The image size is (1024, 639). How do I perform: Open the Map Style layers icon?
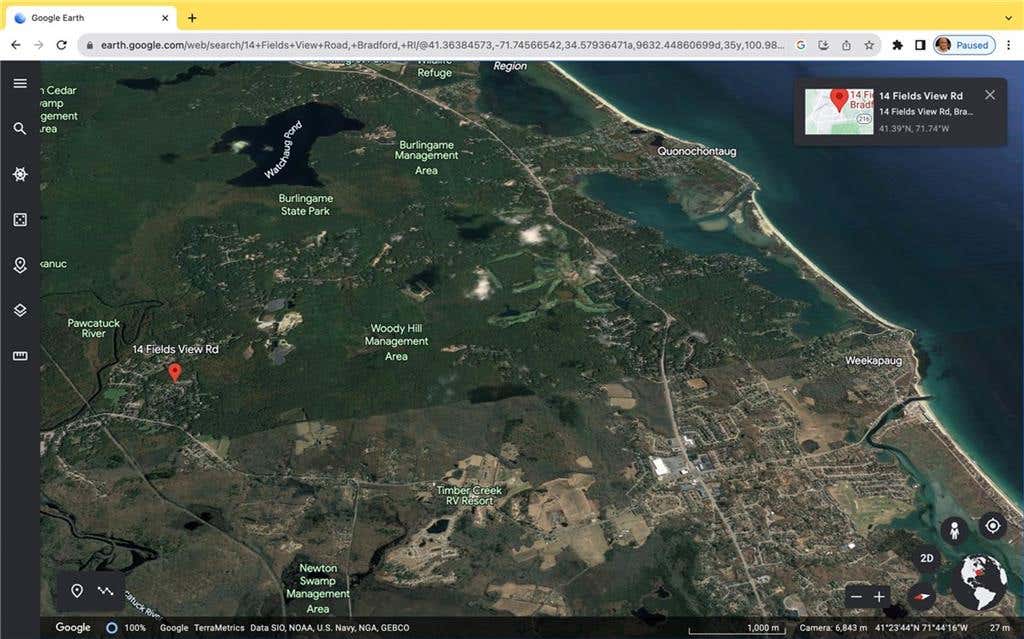pyautogui.click(x=20, y=310)
